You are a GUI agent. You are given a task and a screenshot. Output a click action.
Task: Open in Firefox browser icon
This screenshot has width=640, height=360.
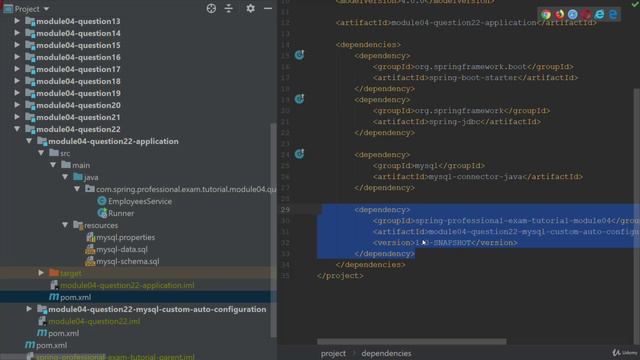pyautogui.click(x=559, y=14)
